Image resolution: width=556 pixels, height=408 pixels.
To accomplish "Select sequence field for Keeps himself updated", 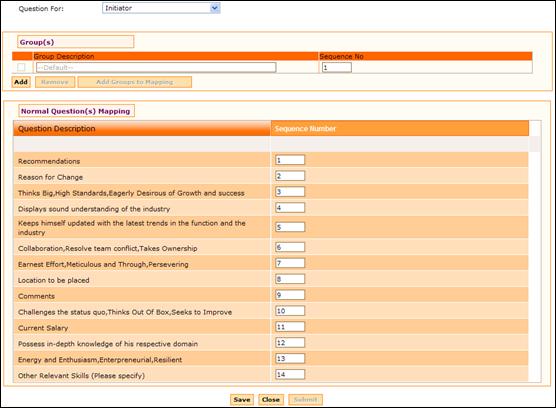I will [290, 227].
